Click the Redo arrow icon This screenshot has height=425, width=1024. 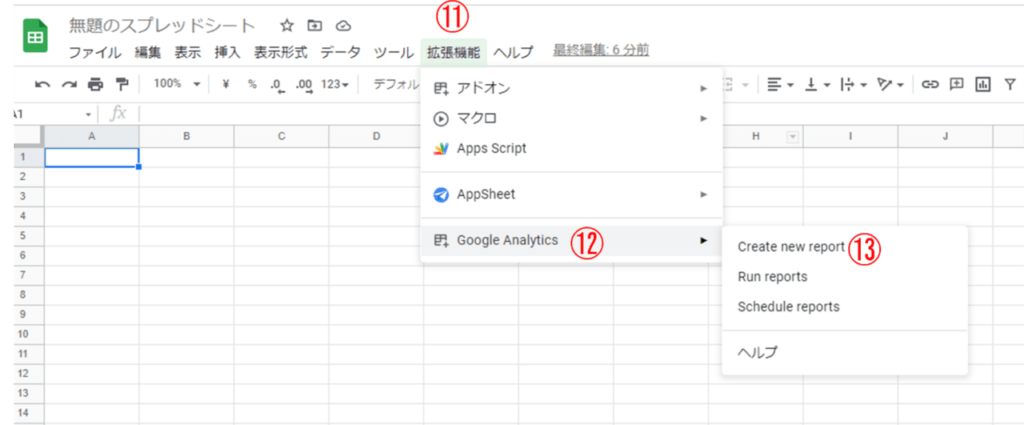pyautogui.click(x=69, y=85)
